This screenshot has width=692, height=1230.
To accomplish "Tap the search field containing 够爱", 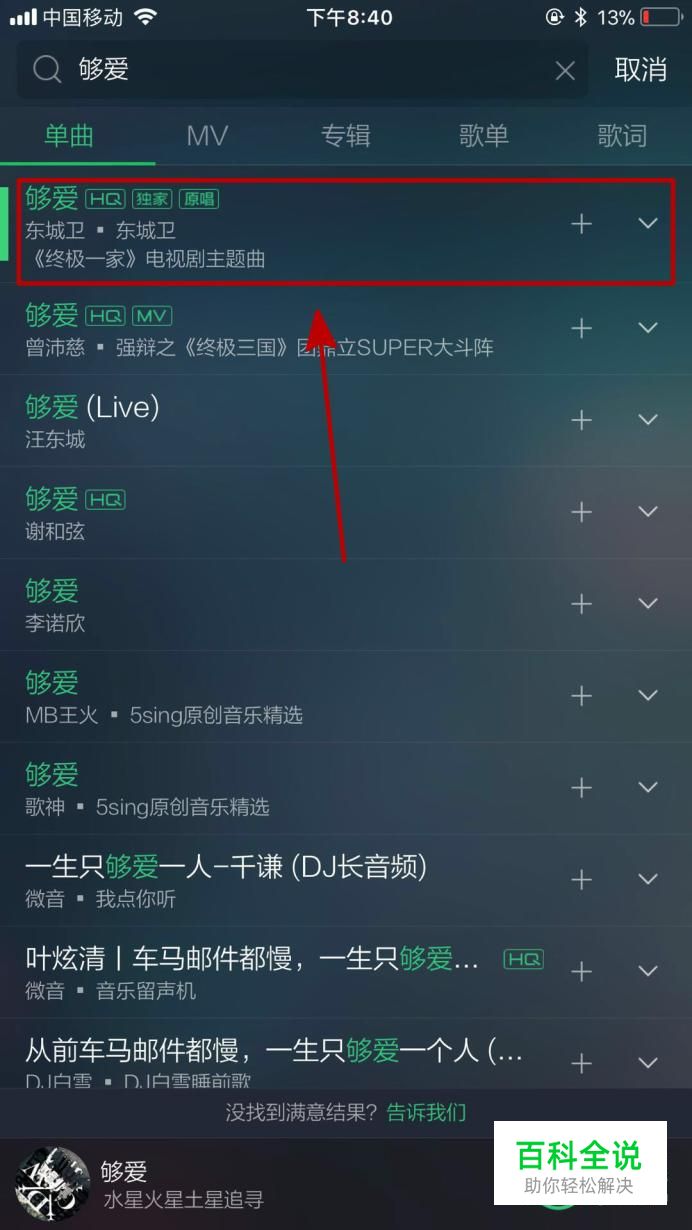I will (302, 69).
